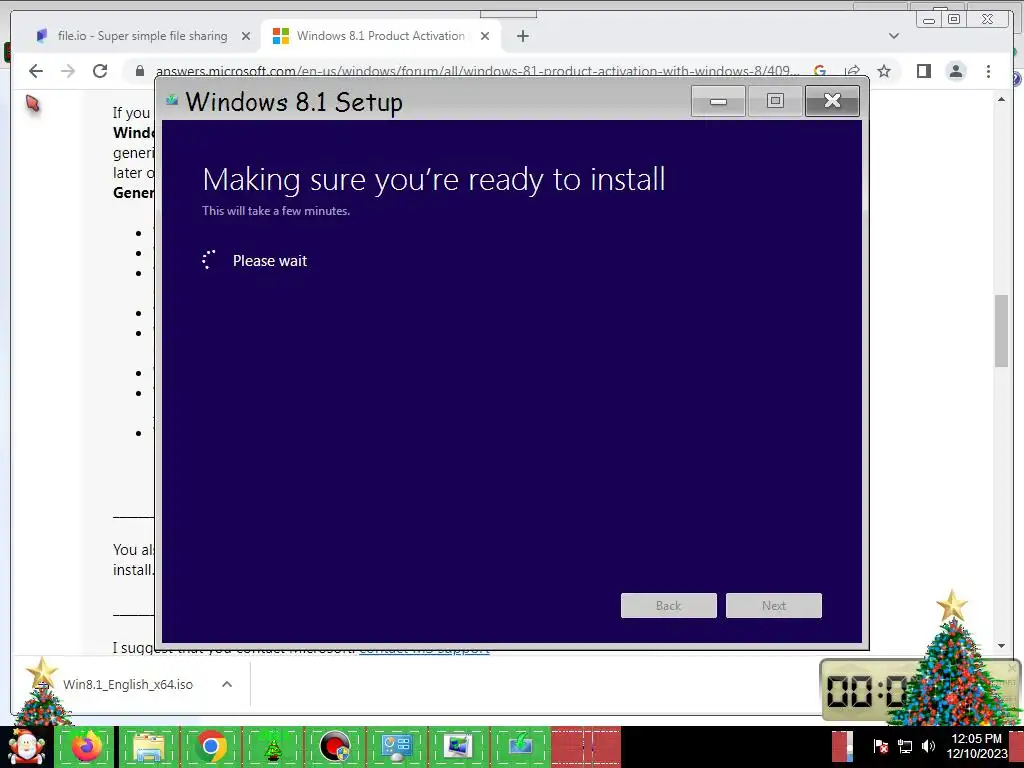This screenshot has width=1024, height=768.
Task: Expand the Win8.1_English_x64.iso download options chevron
Action: [x=227, y=684]
